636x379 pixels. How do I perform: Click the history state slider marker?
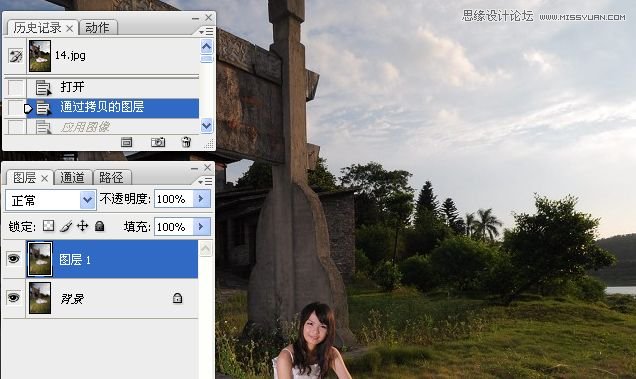(28, 108)
